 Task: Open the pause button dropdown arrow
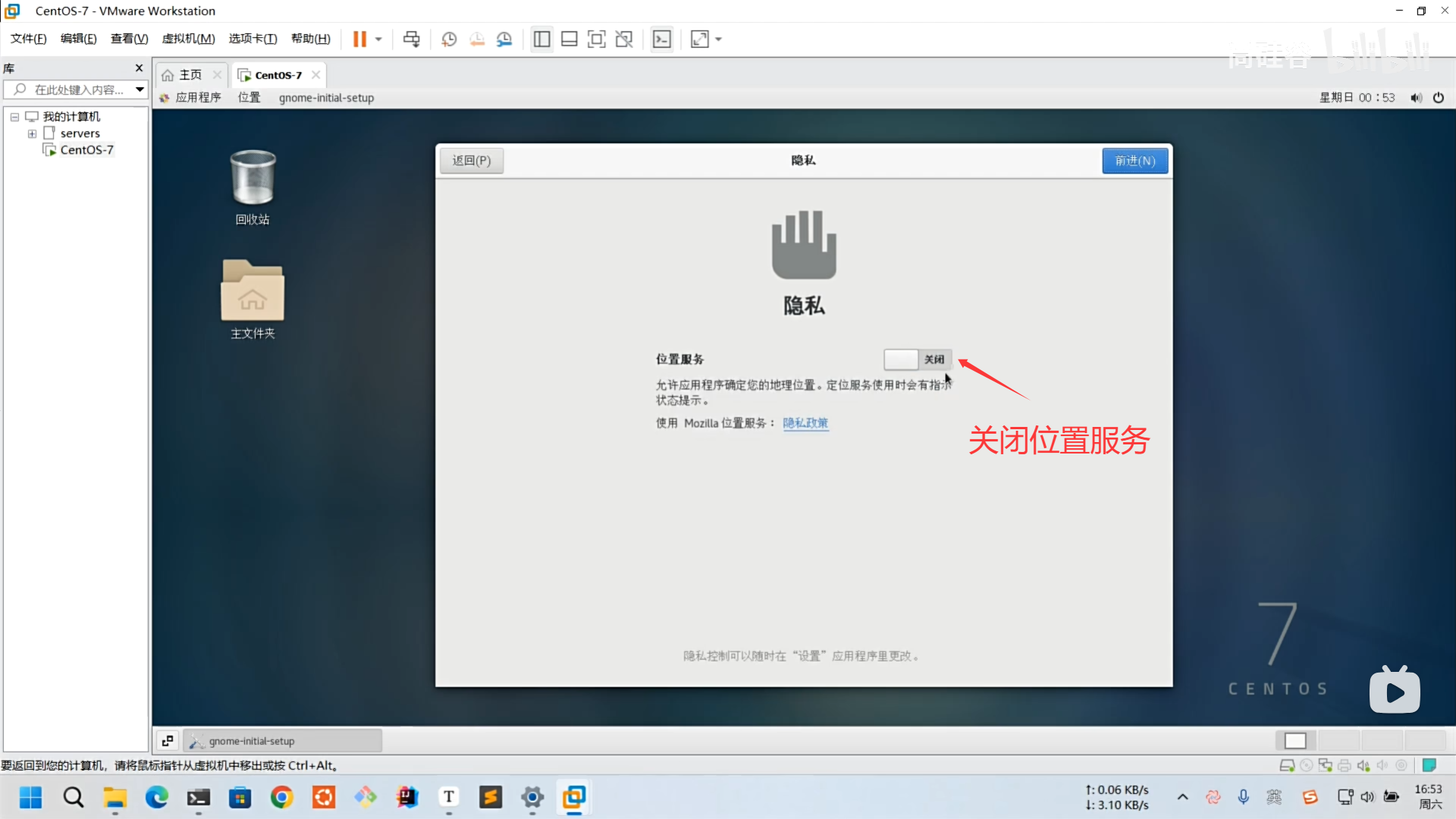click(378, 39)
